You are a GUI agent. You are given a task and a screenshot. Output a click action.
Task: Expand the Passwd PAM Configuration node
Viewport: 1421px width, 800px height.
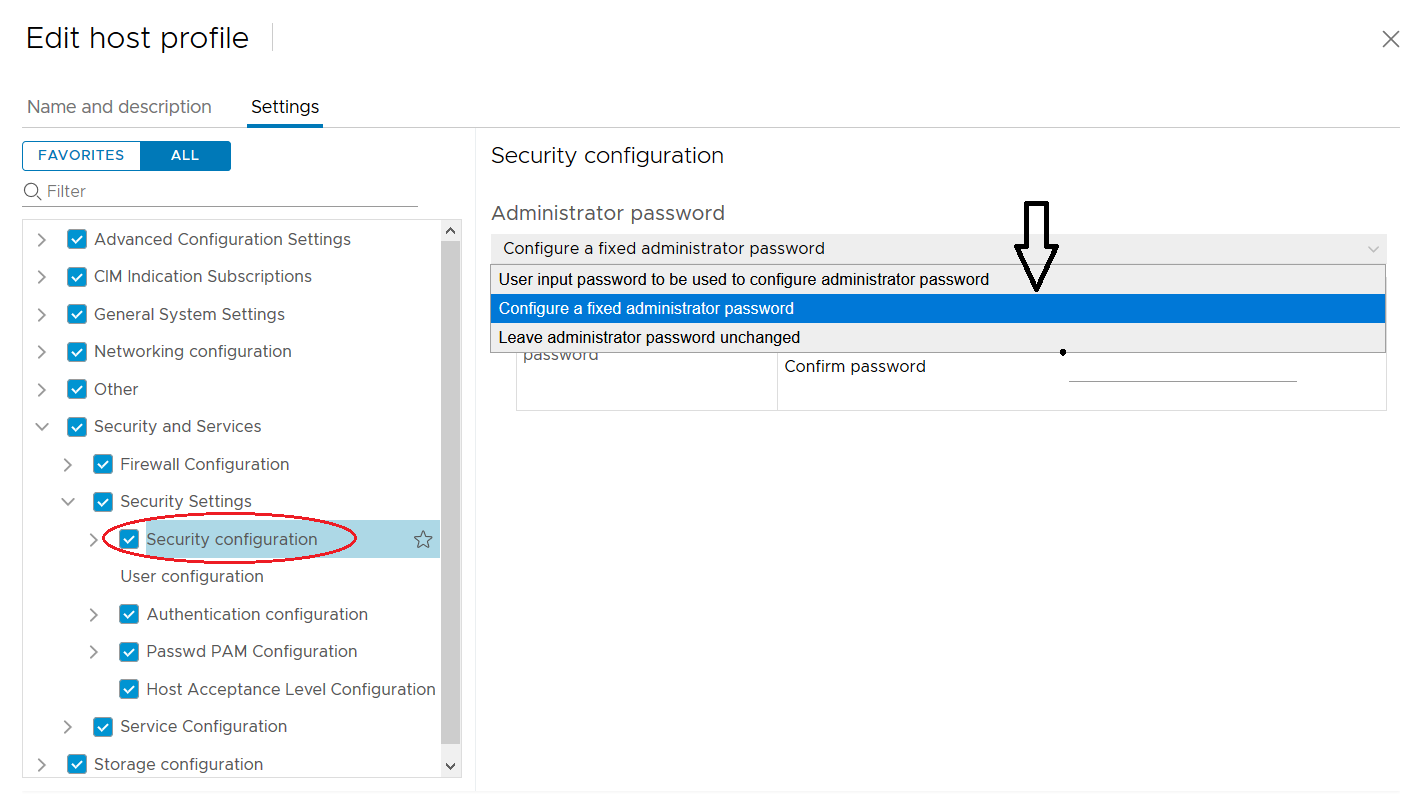coord(93,651)
